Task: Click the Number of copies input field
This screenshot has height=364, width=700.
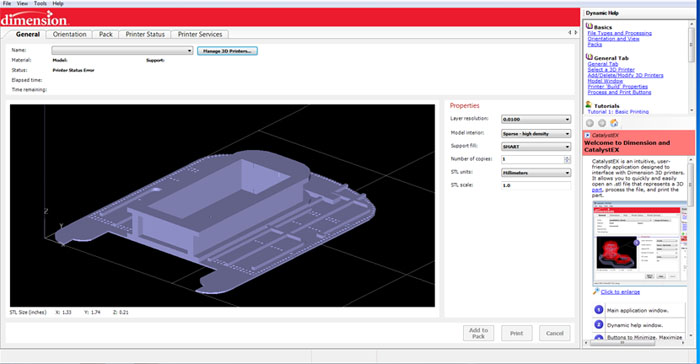Action: (532, 159)
